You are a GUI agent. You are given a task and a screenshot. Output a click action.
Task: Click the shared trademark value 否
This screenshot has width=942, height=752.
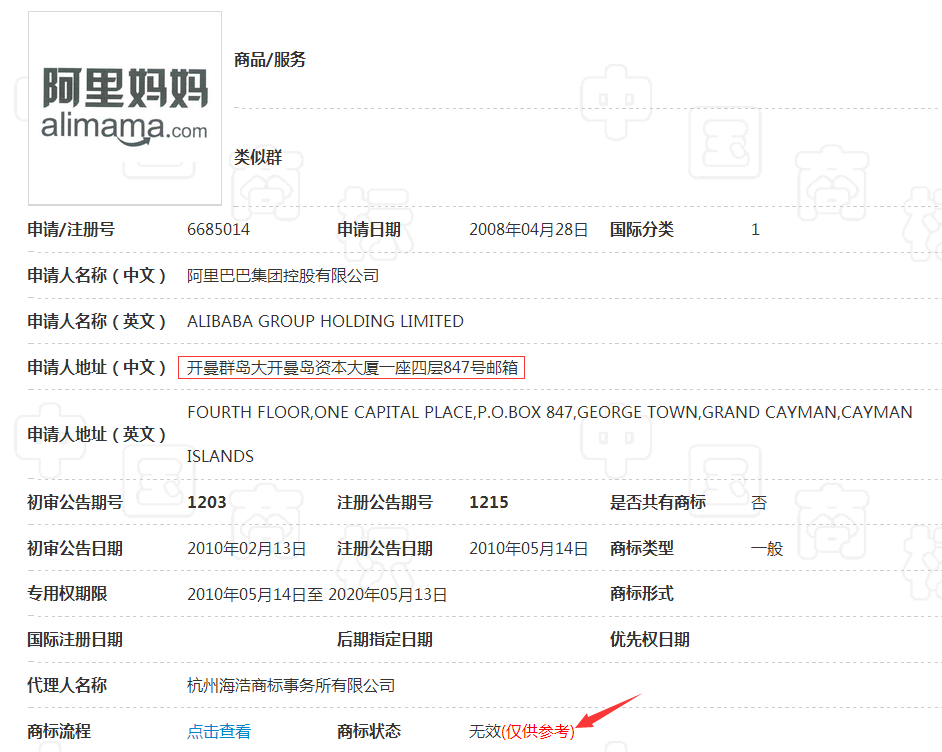[x=758, y=502]
